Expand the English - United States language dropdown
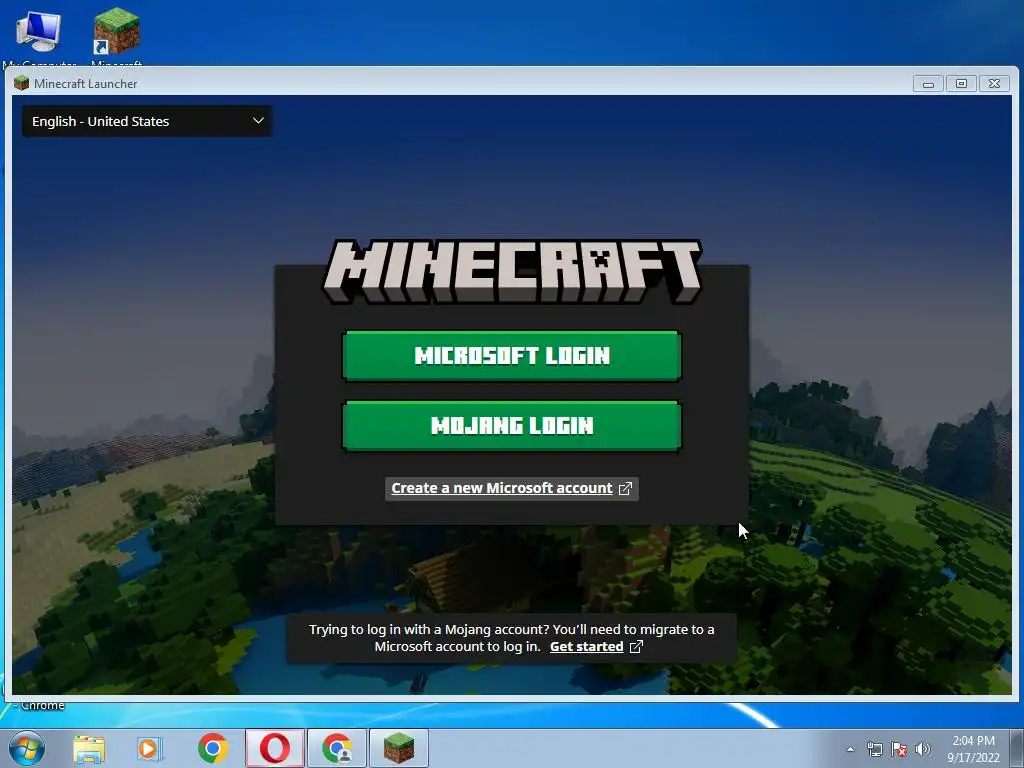This screenshot has height=768, width=1024. [x=147, y=121]
